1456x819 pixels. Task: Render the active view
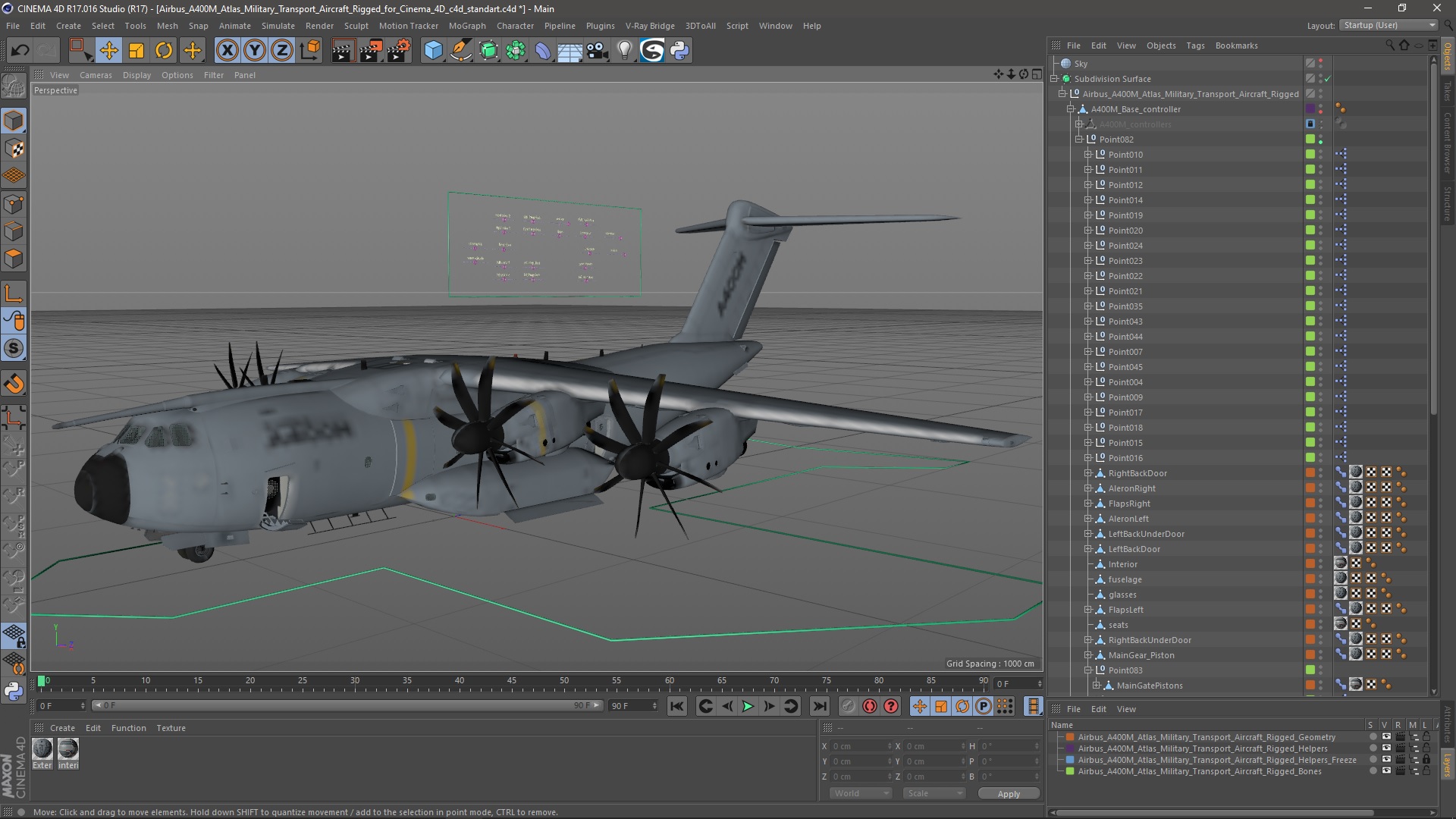(x=343, y=51)
